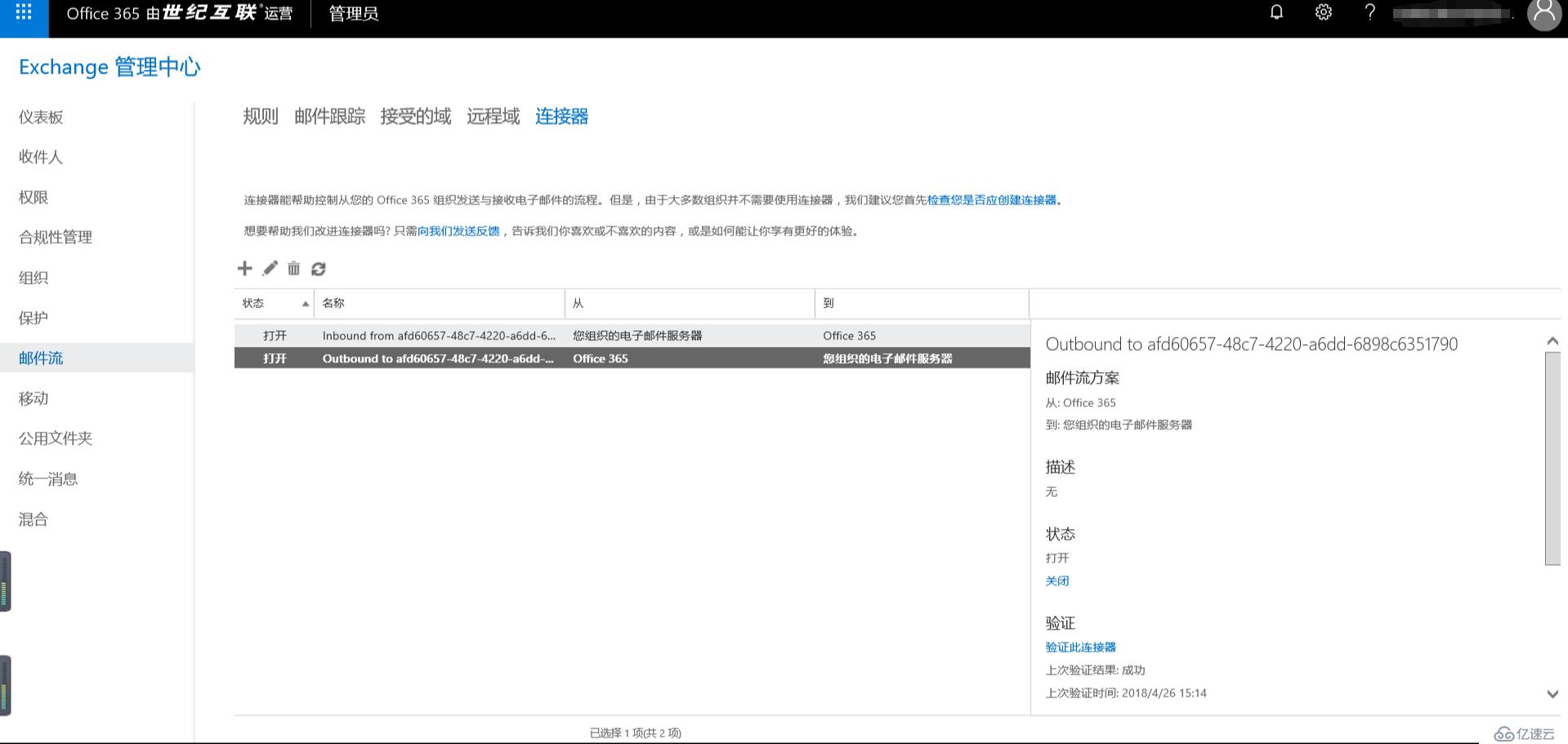Switch to the 邮件跟踪 tab
Viewport: 1568px width, 744px height.
coord(329,116)
